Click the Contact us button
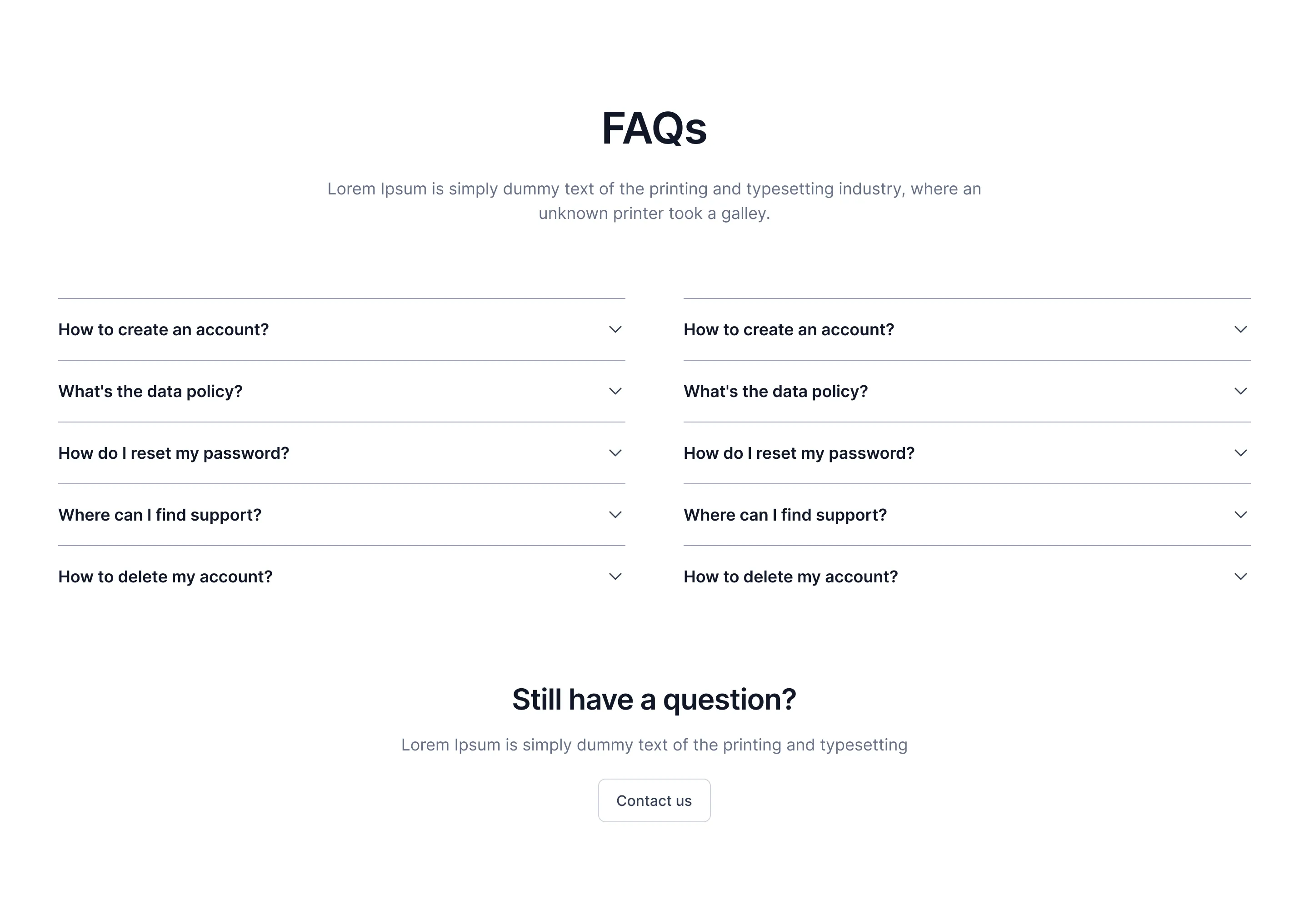Viewport: 1309px width, 924px height. point(654,800)
